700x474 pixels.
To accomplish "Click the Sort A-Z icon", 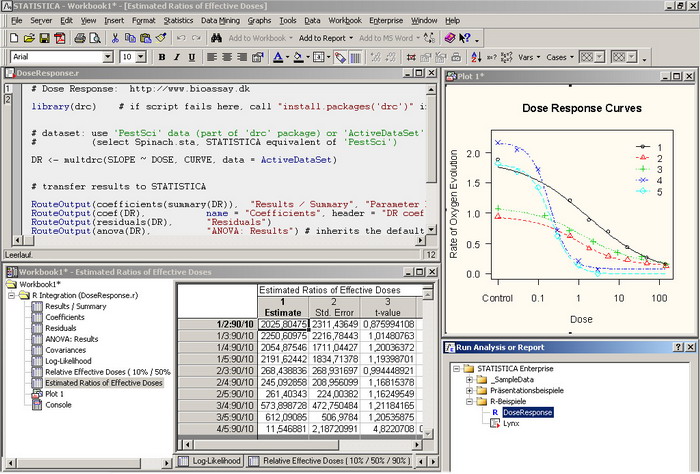I will (476, 57).
